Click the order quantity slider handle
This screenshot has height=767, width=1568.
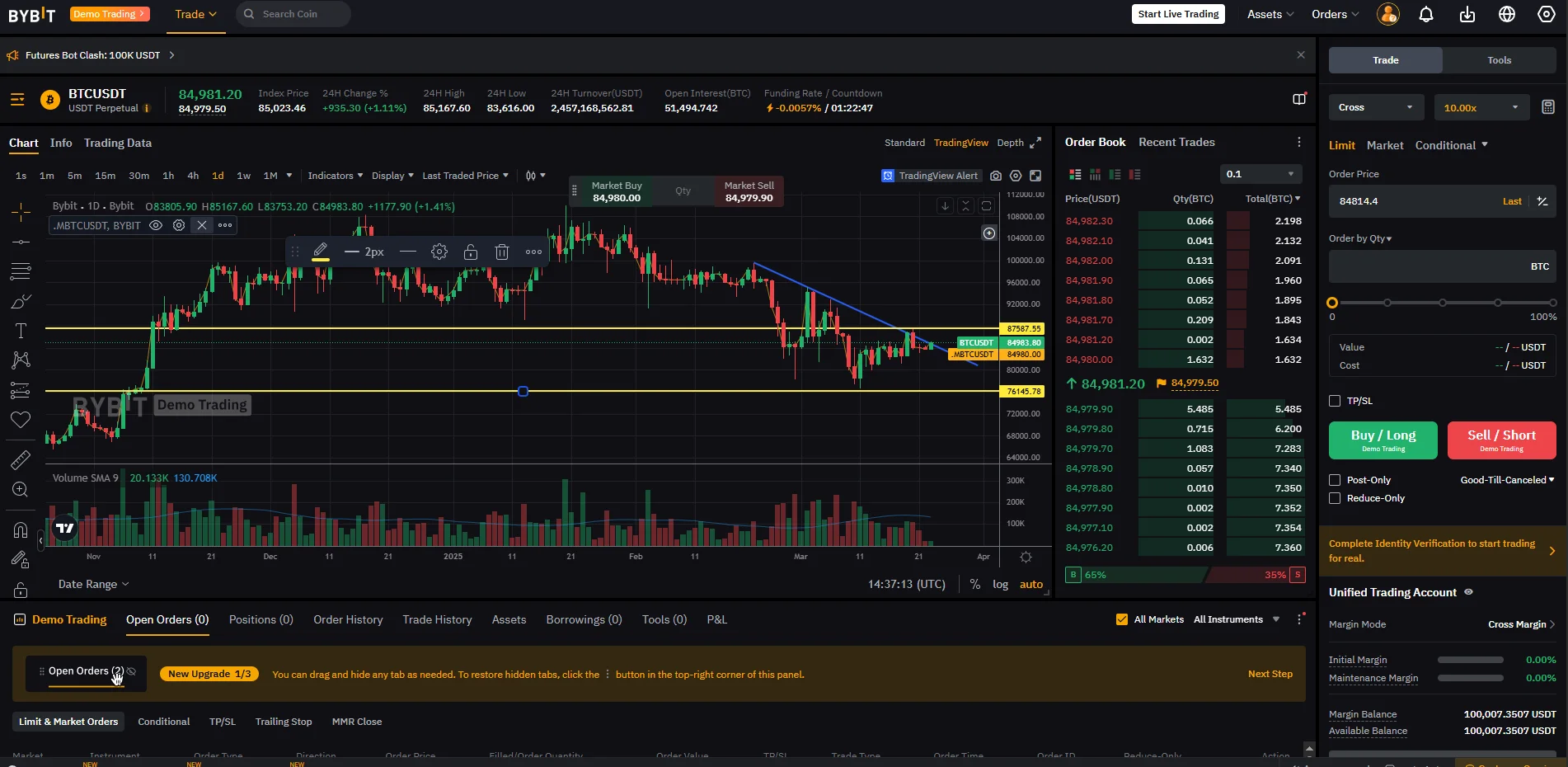pyautogui.click(x=1332, y=303)
